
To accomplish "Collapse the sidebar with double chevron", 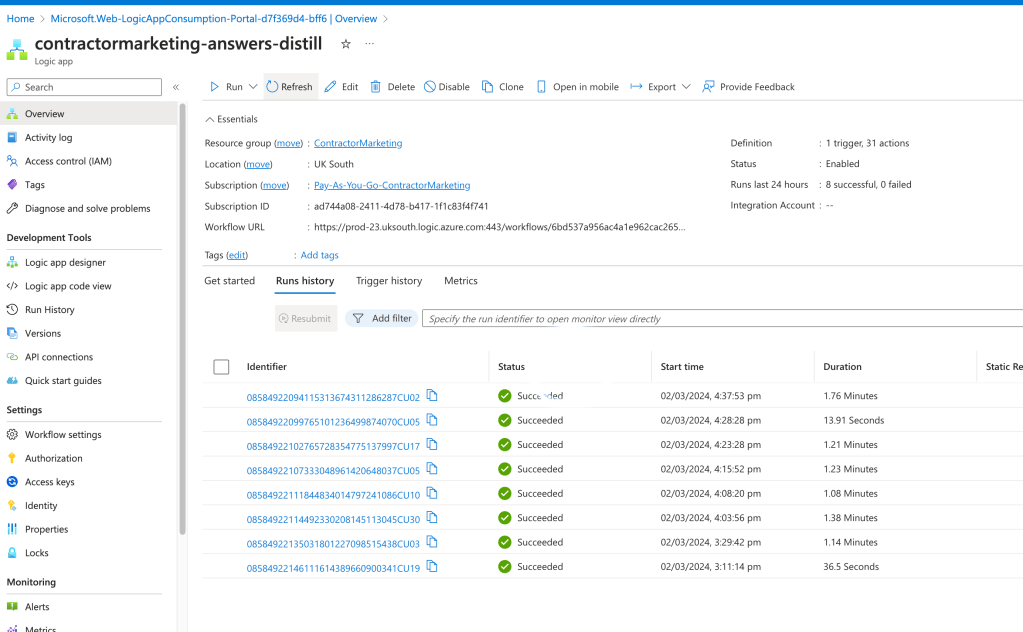I will [x=176, y=87].
